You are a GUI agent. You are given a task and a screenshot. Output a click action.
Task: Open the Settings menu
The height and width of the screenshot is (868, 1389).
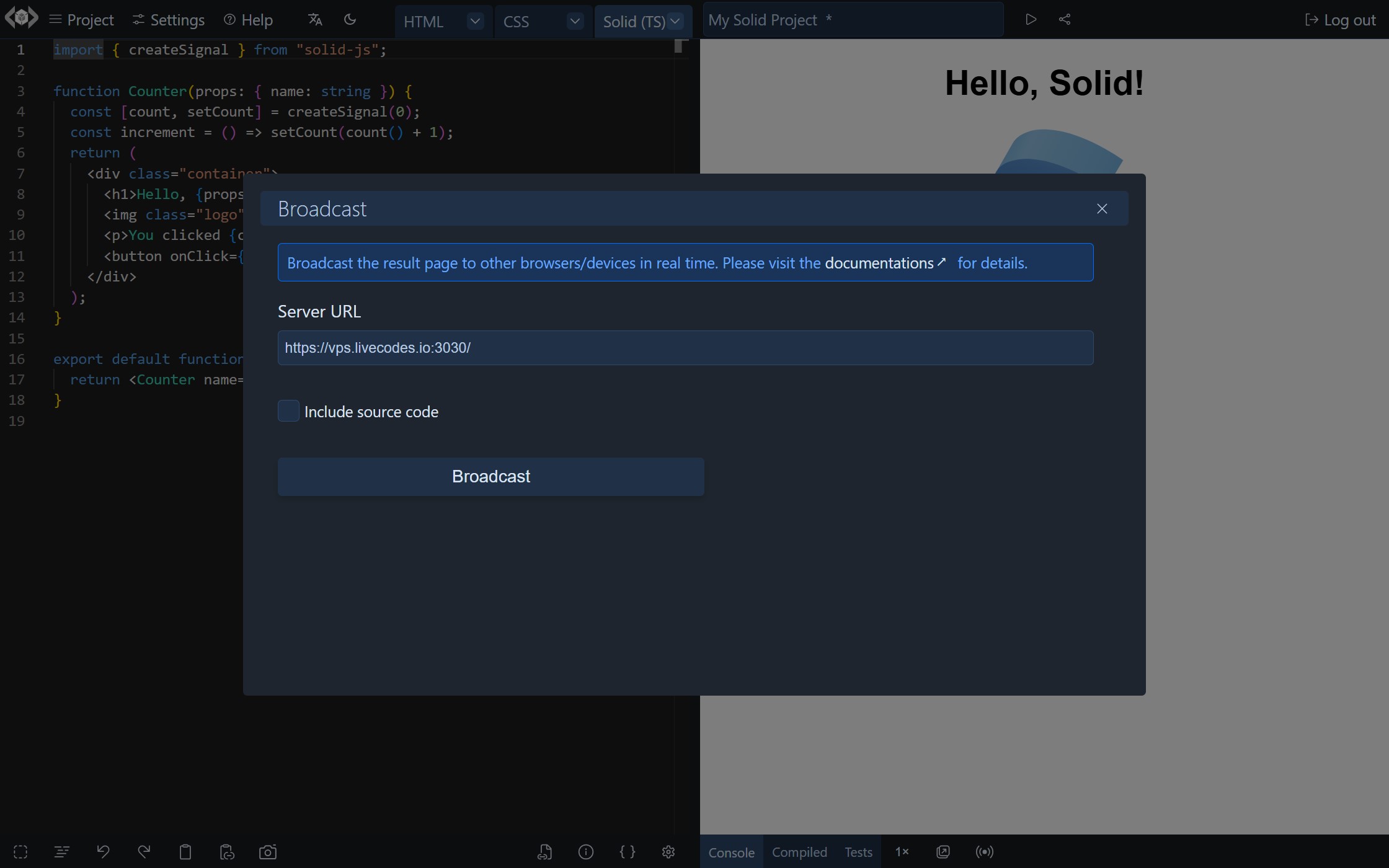[167, 19]
